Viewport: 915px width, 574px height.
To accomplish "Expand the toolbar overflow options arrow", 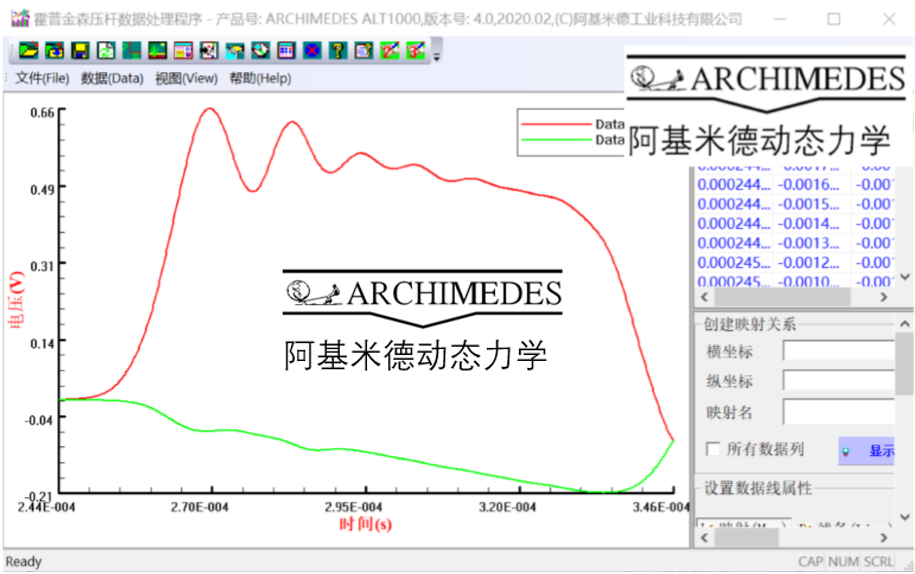I will tap(436, 56).
